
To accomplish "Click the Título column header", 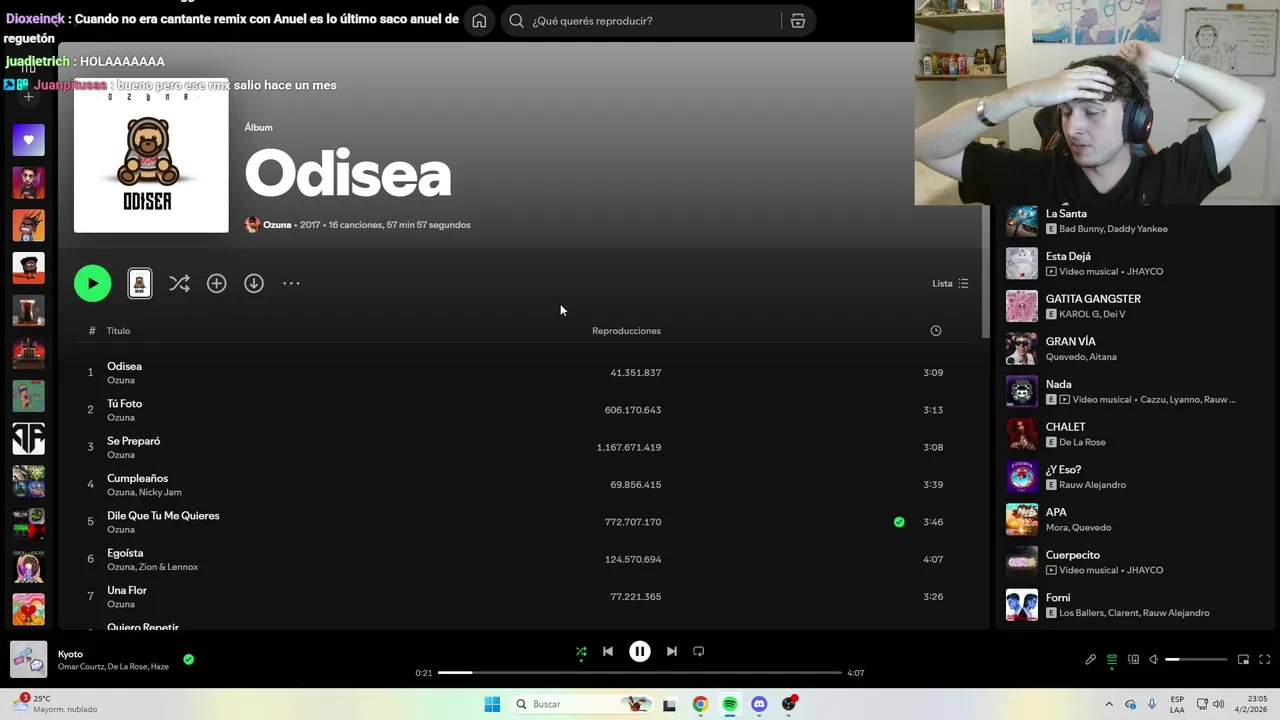I will tap(118, 331).
